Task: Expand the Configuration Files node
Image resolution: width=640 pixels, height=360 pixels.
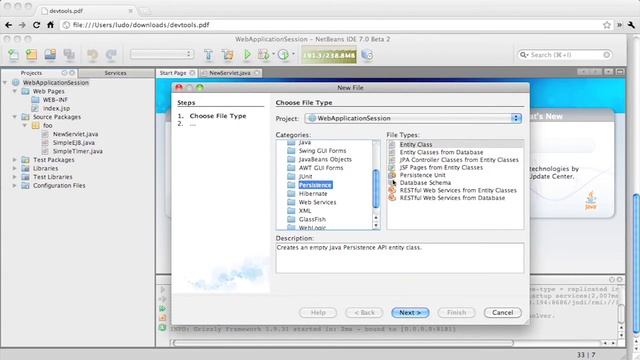Action: pos(15,185)
